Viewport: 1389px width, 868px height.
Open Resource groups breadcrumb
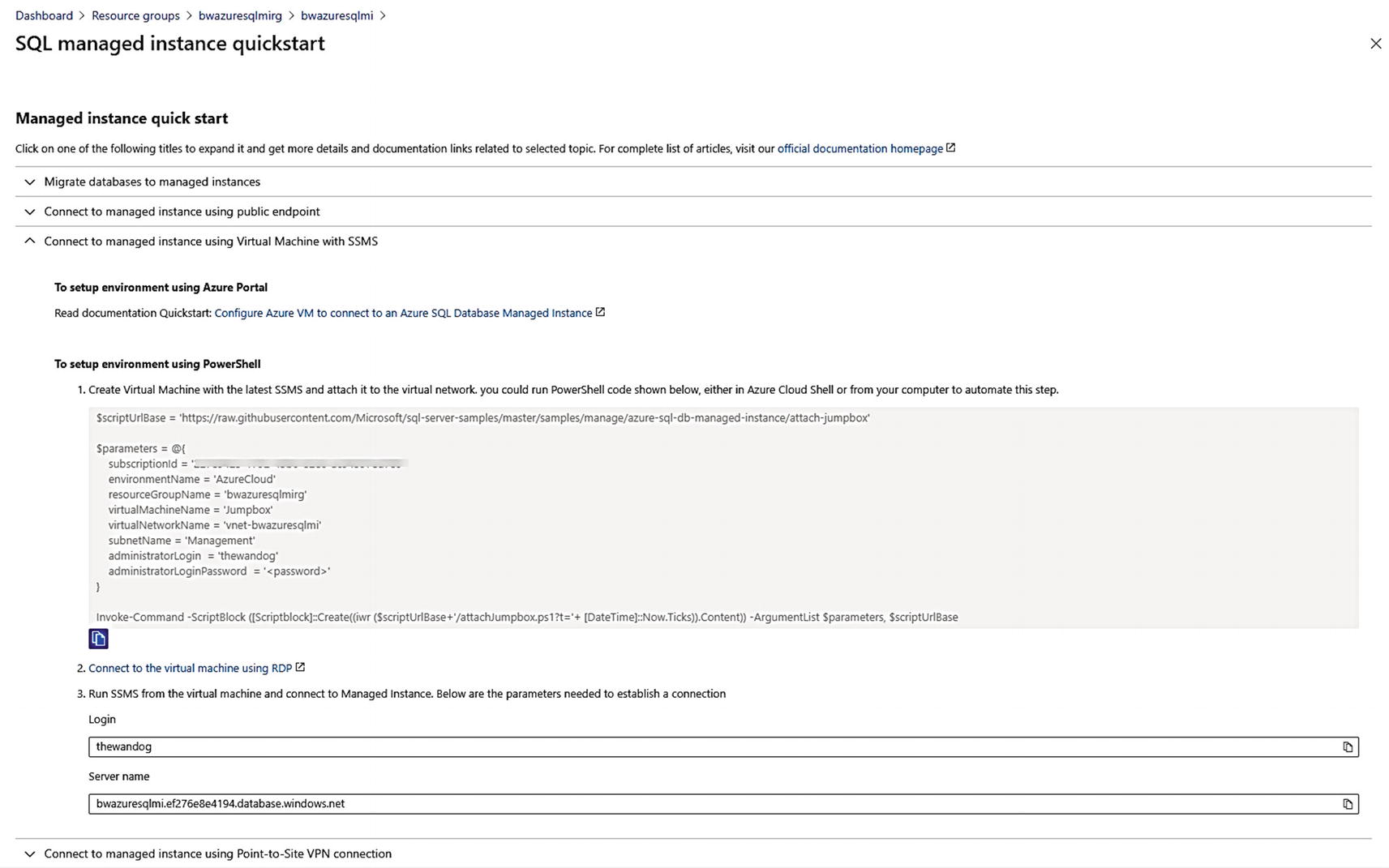[x=135, y=15]
